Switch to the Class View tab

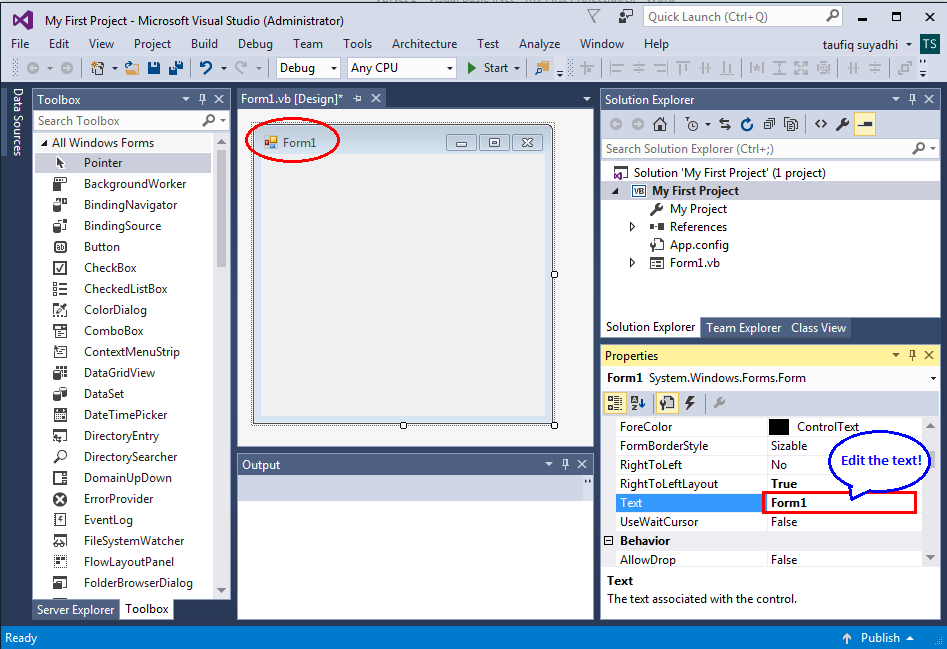point(818,328)
